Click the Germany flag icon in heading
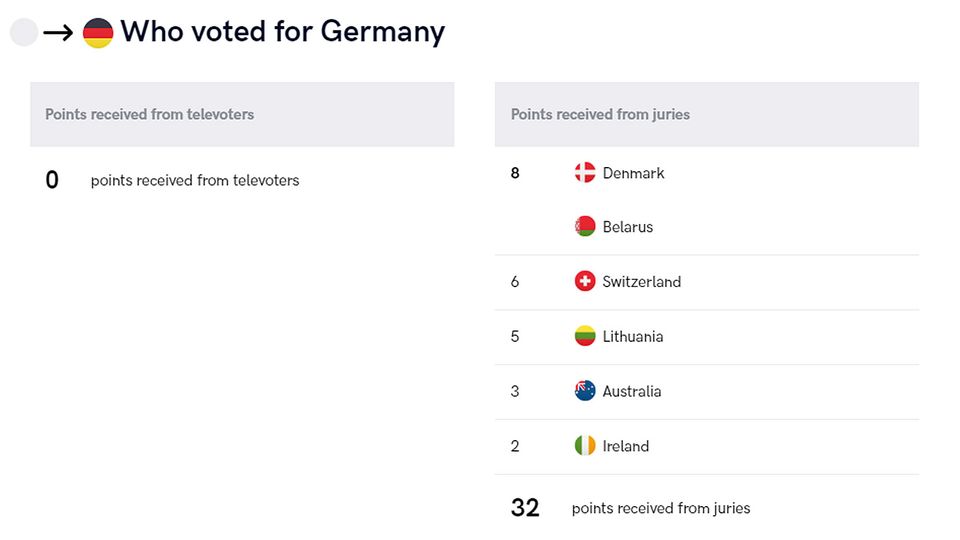 [x=98, y=33]
